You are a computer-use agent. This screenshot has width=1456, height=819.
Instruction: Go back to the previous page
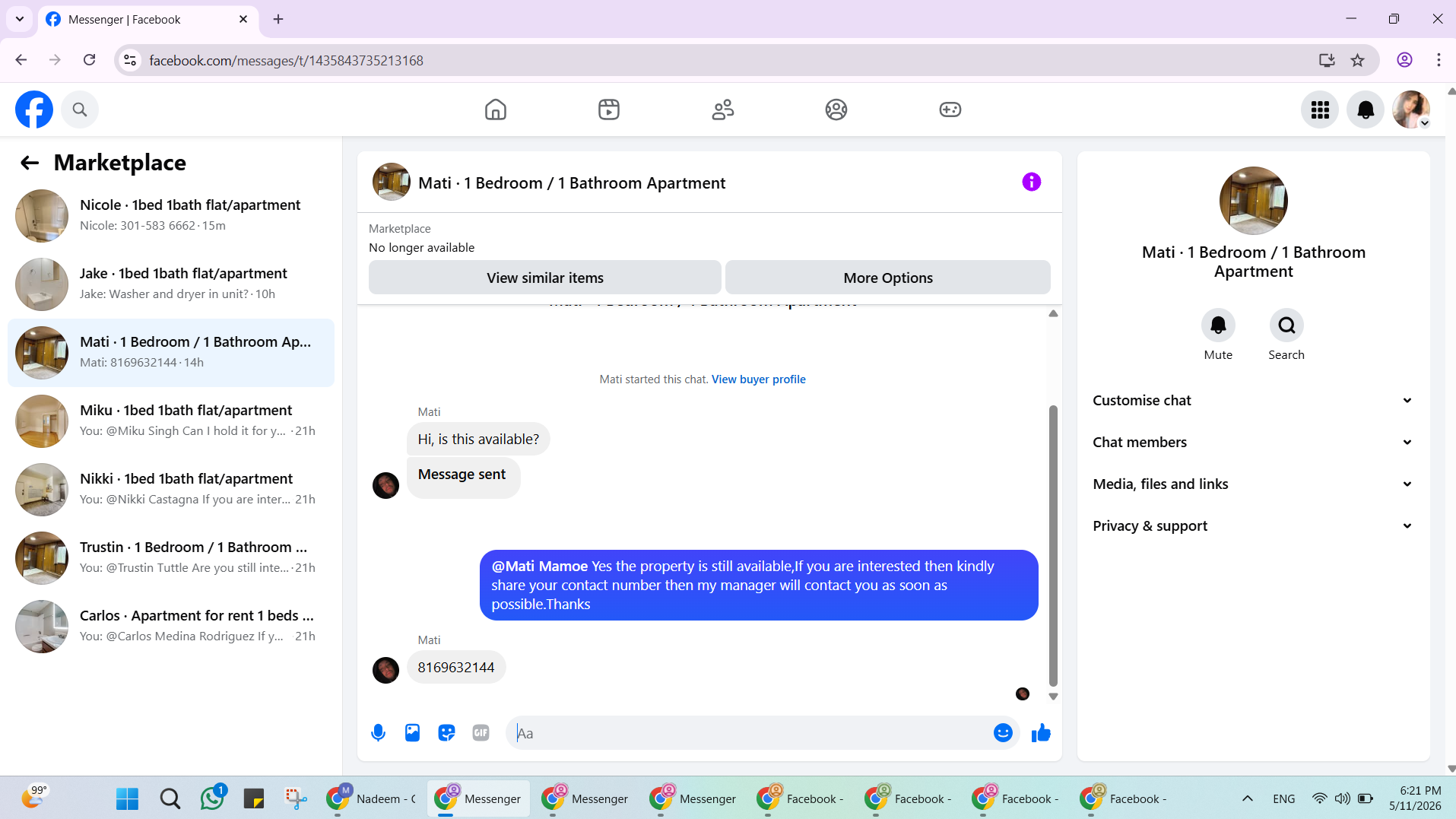click(21, 60)
